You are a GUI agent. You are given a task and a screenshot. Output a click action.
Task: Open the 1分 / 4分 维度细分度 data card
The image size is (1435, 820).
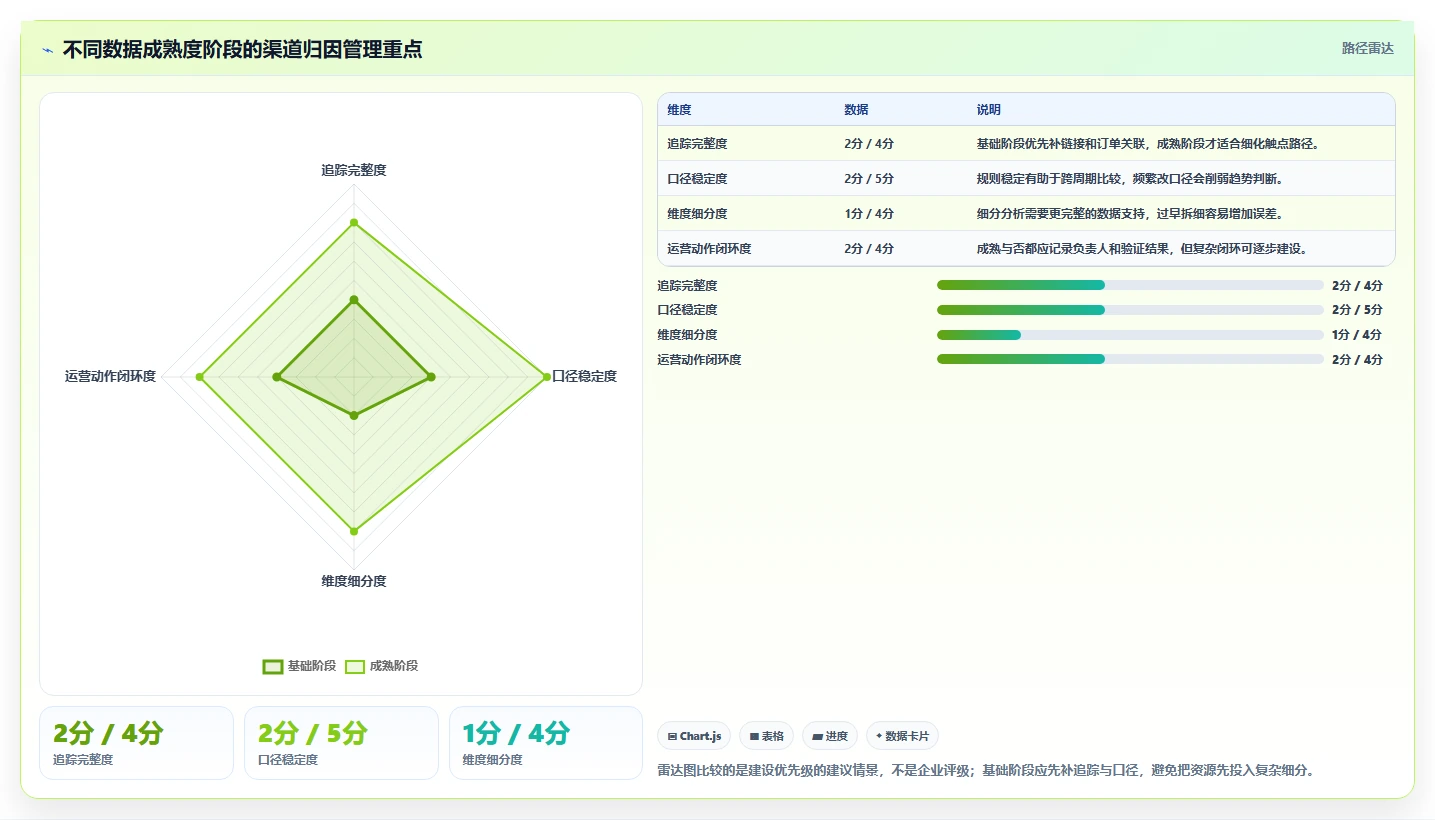tap(546, 743)
